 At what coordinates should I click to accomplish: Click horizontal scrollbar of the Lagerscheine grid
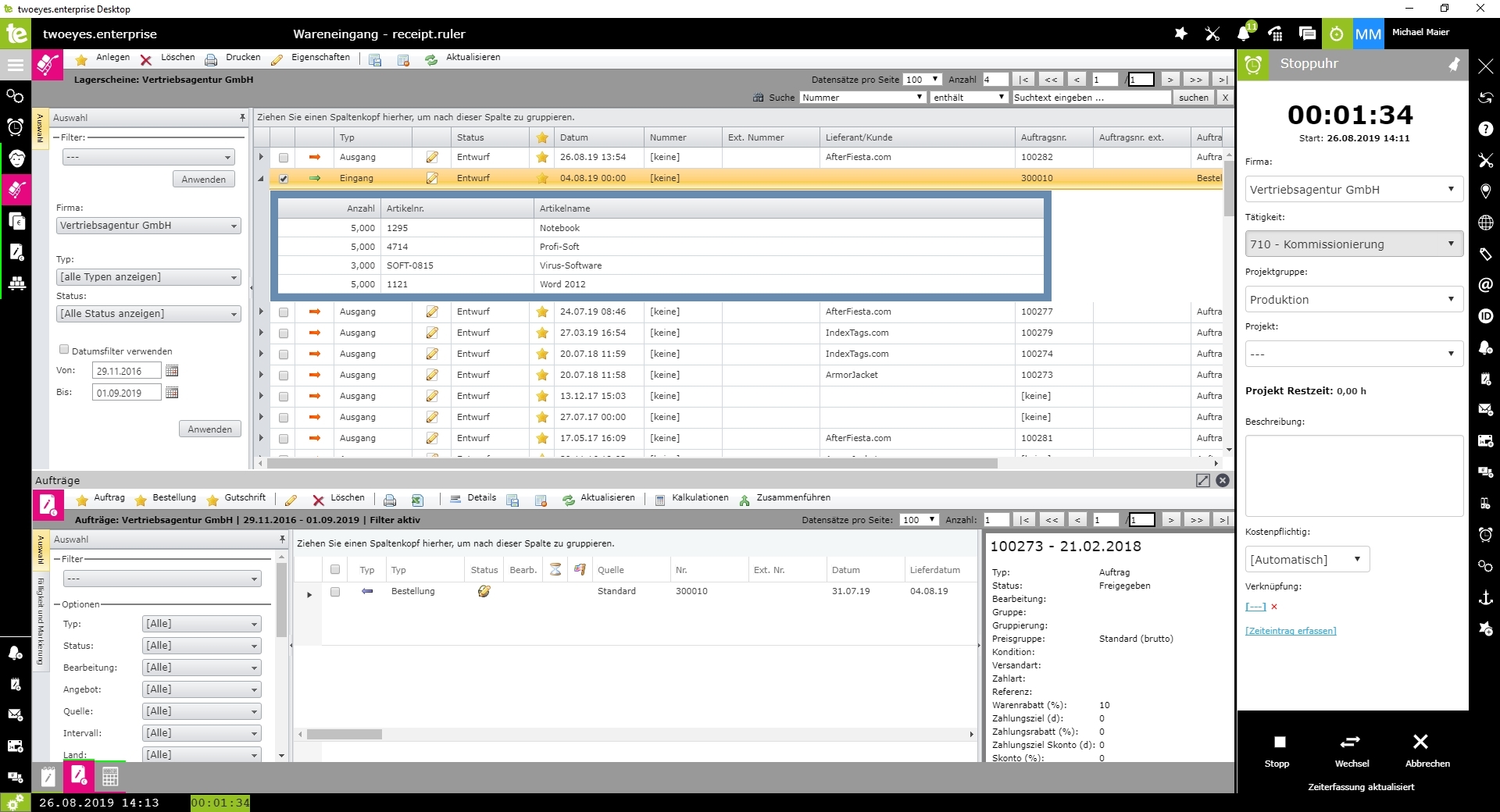[x=632, y=463]
